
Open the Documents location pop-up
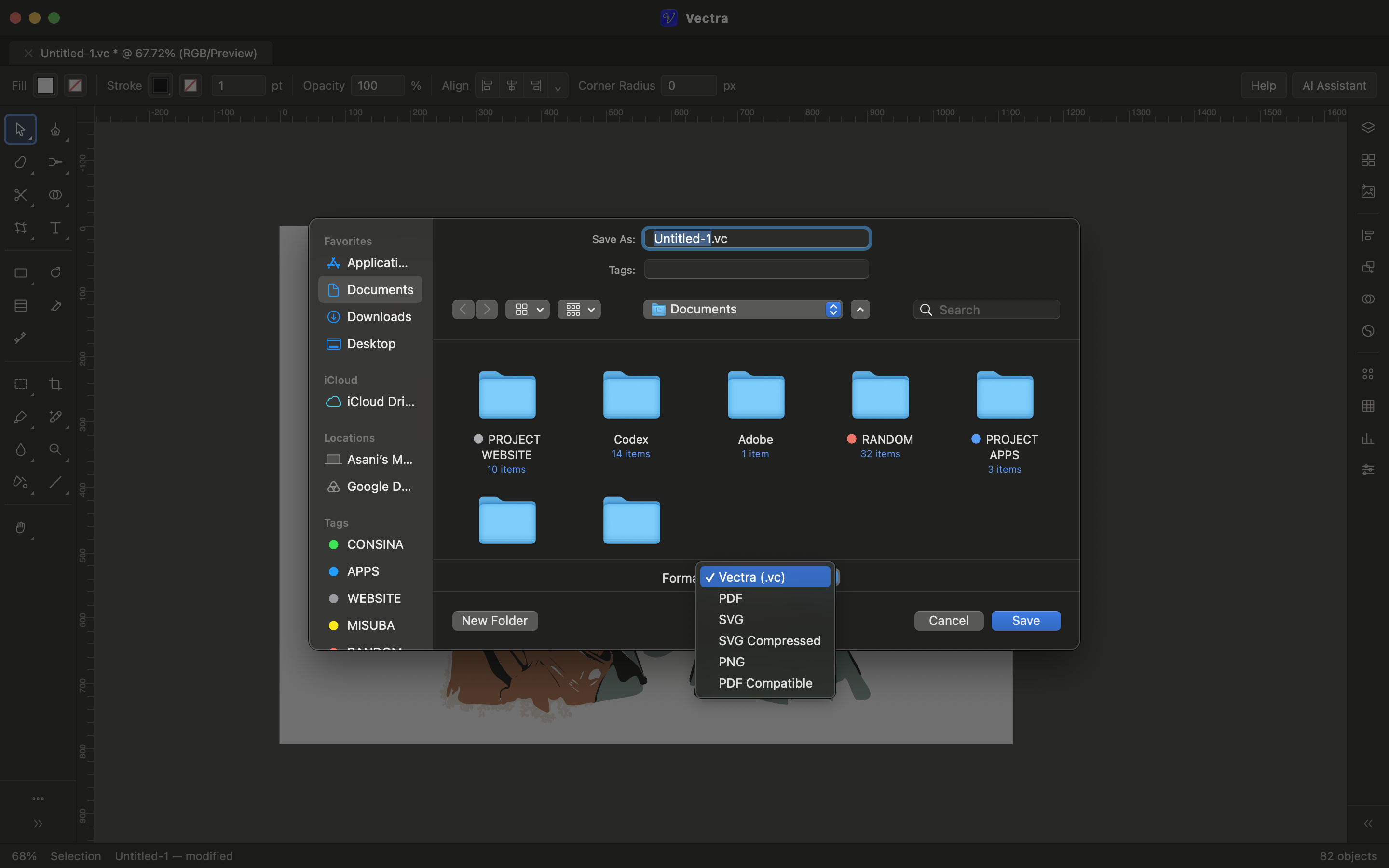point(743,310)
